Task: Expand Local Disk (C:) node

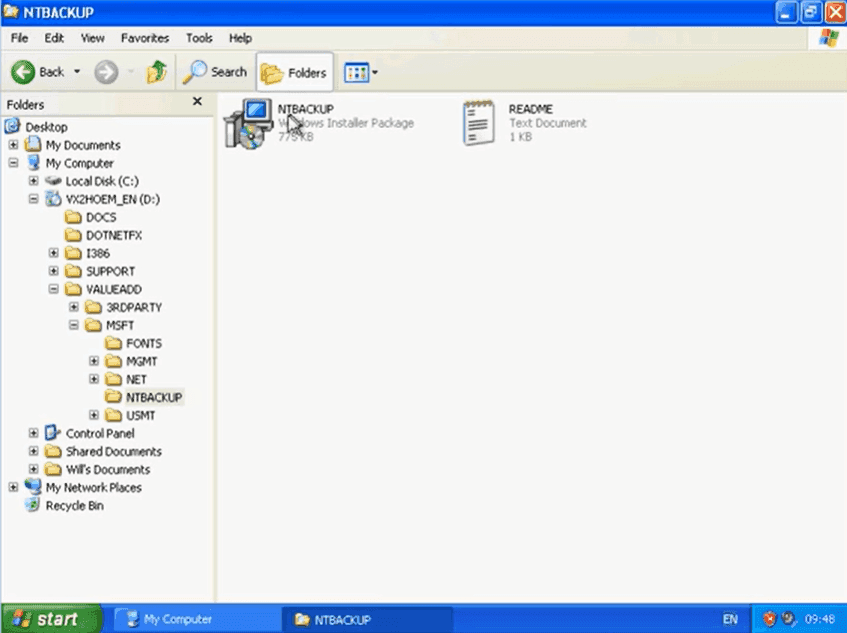Action: click(x=33, y=180)
